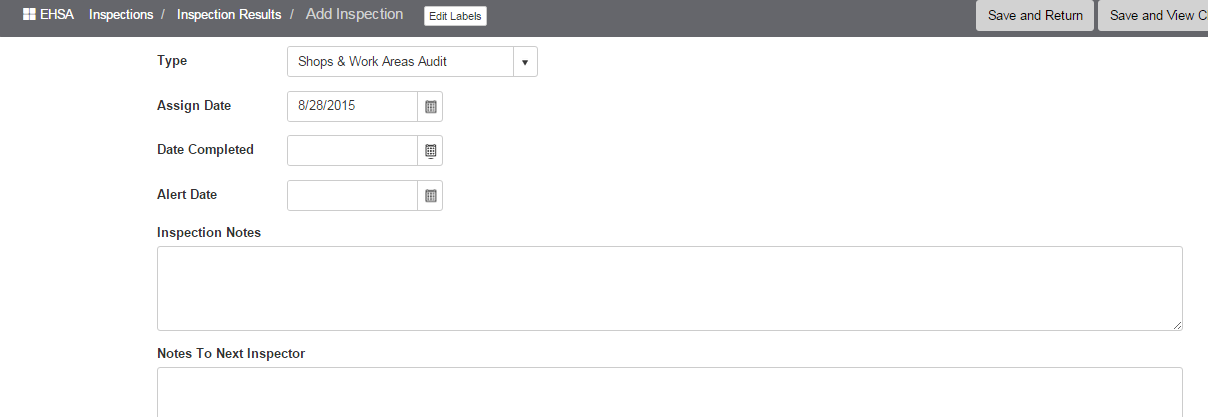Click the Edit Labels button
1208x417 pixels.
pyautogui.click(x=455, y=16)
